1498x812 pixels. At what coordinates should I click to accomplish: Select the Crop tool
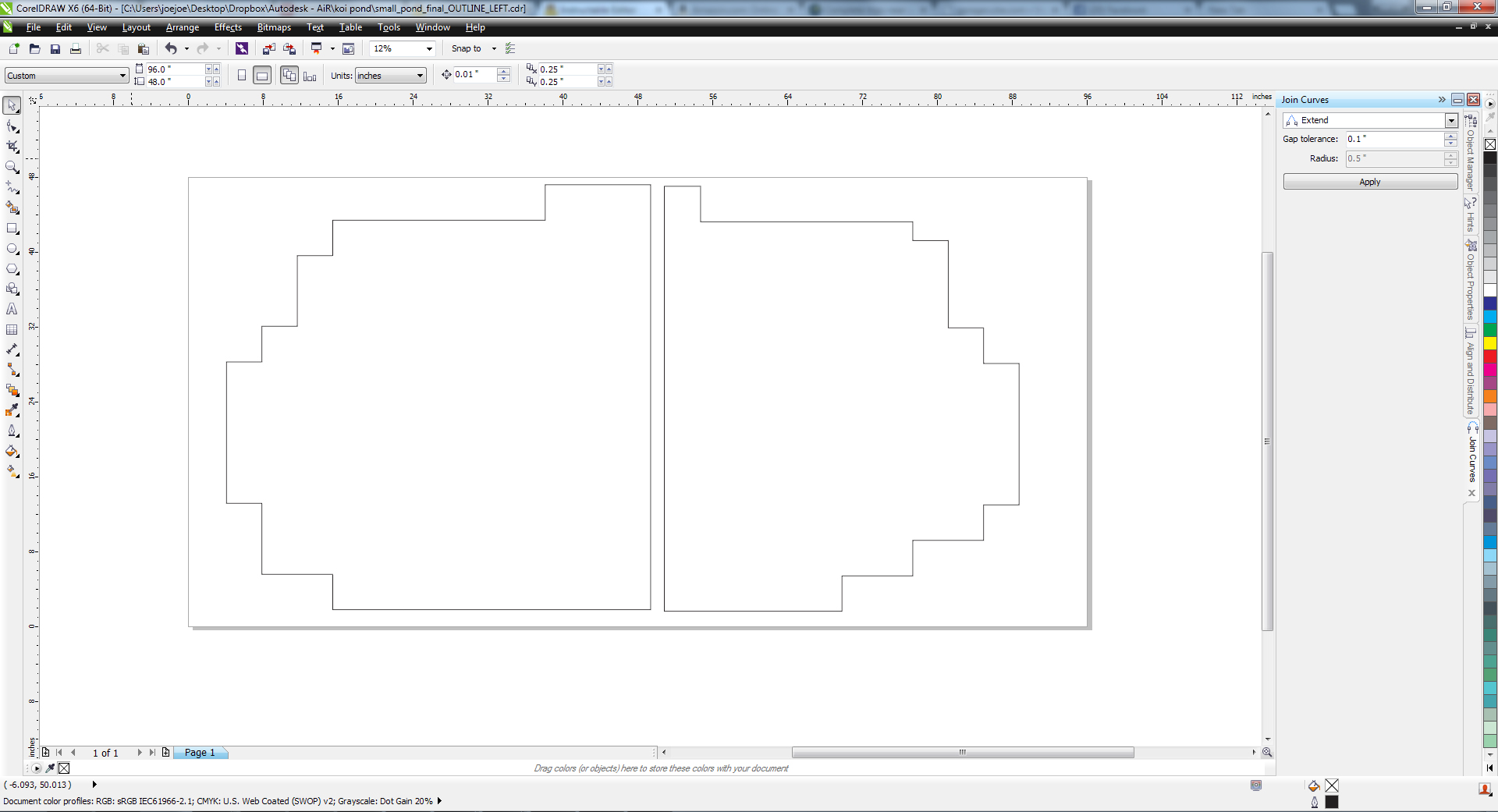coord(12,147)
